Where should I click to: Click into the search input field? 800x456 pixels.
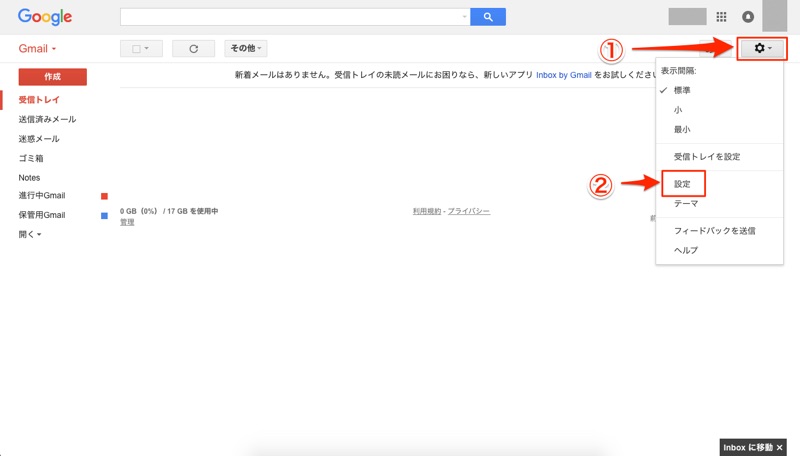291,17
